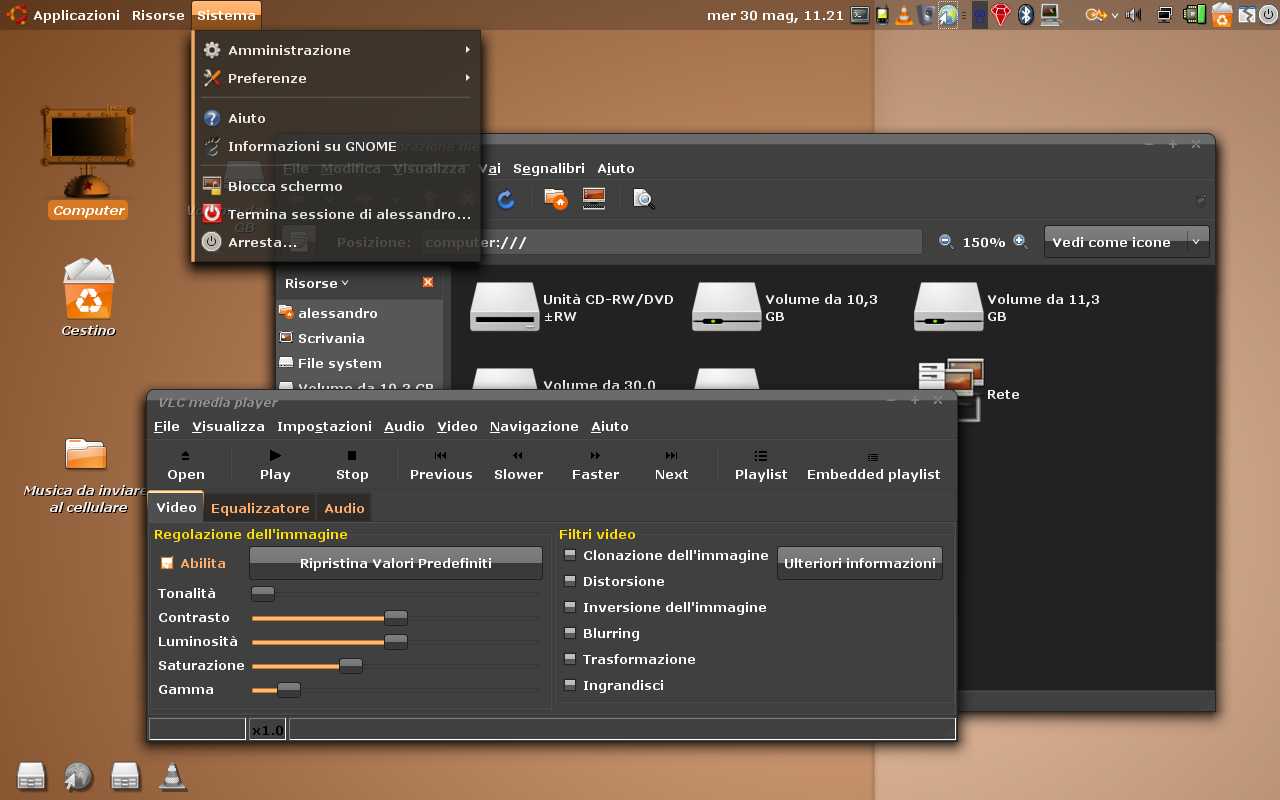
Task: Select Blocca schermo from Sistema menu
Action: coord(336,186)
